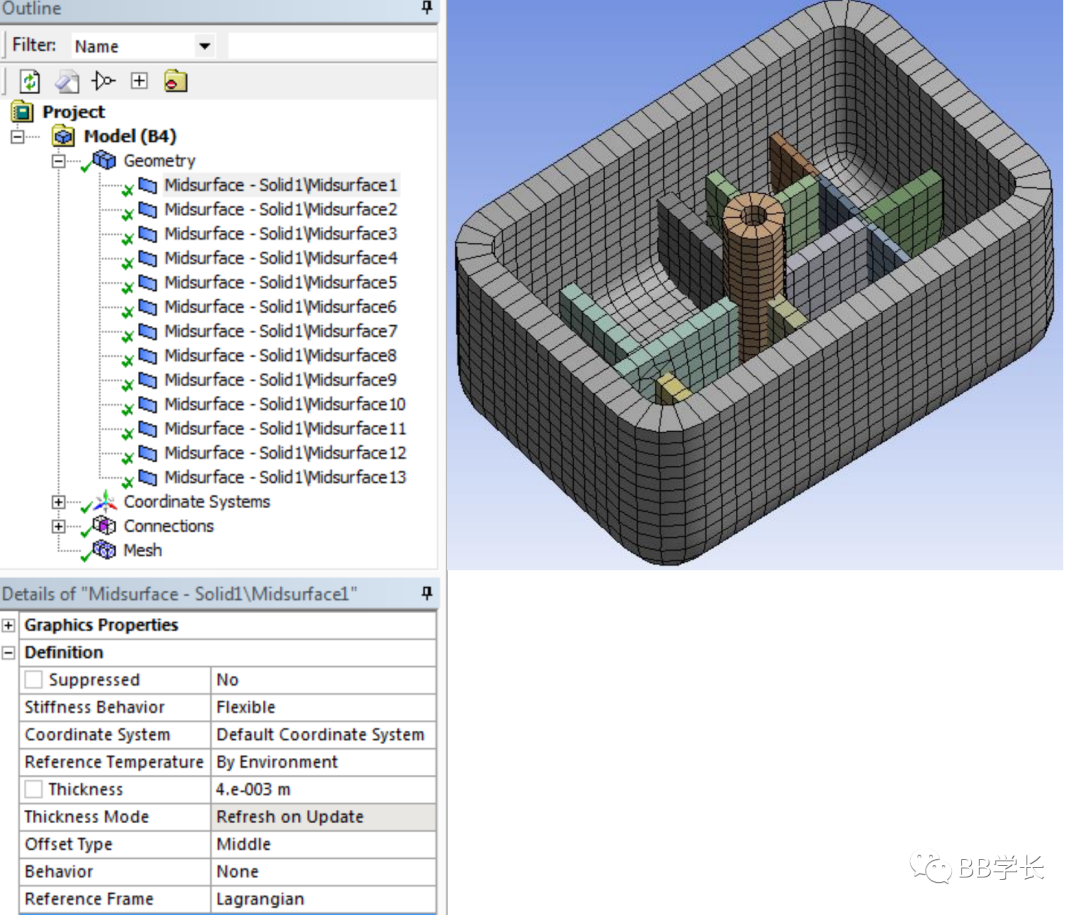The width and height of the screenshot is (1080, 915).
Task: Click the Reference Frame Lagrangian value
Action: pos(323,898)
